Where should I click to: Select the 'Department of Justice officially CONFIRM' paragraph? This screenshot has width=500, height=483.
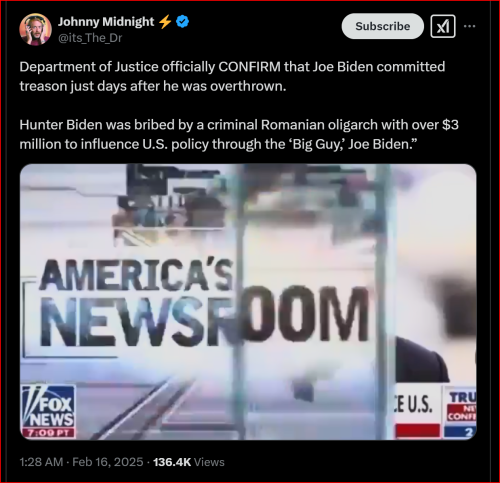click(x=232, y=76)
